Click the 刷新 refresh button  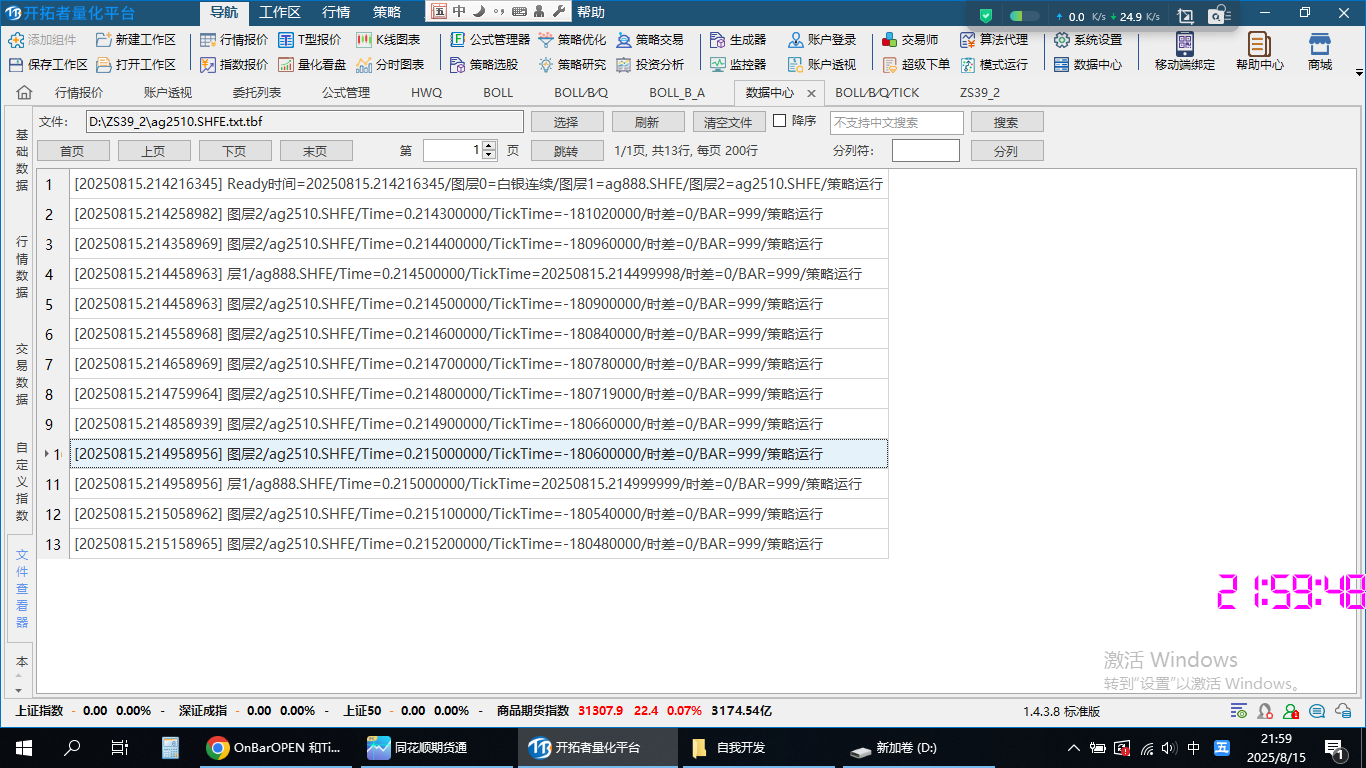click(647, 122)
